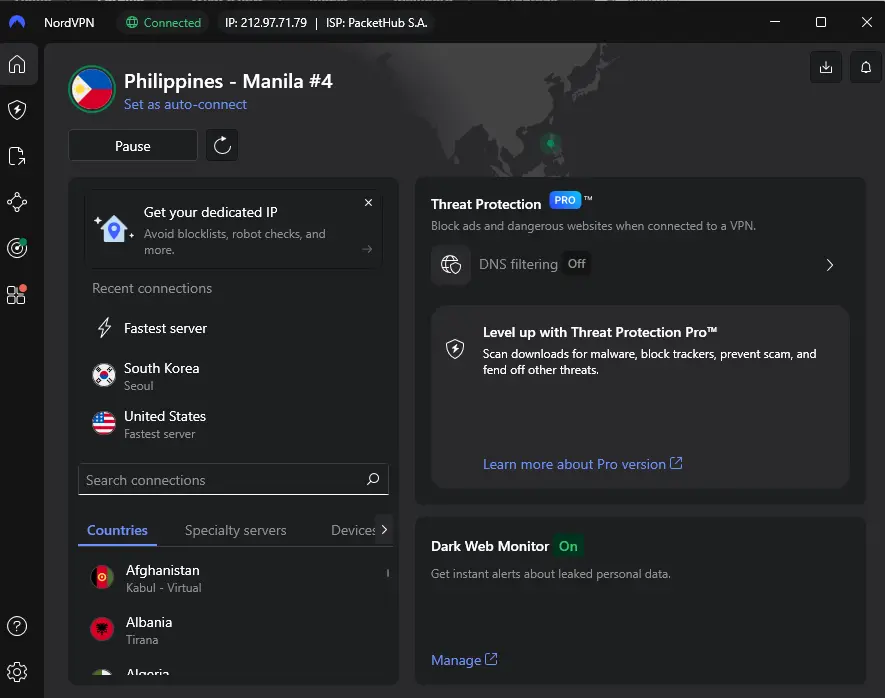Expand DNS filtering chevron
This screenshot has height=698, width=885.
pyautogui.click(x=829, y=265)
